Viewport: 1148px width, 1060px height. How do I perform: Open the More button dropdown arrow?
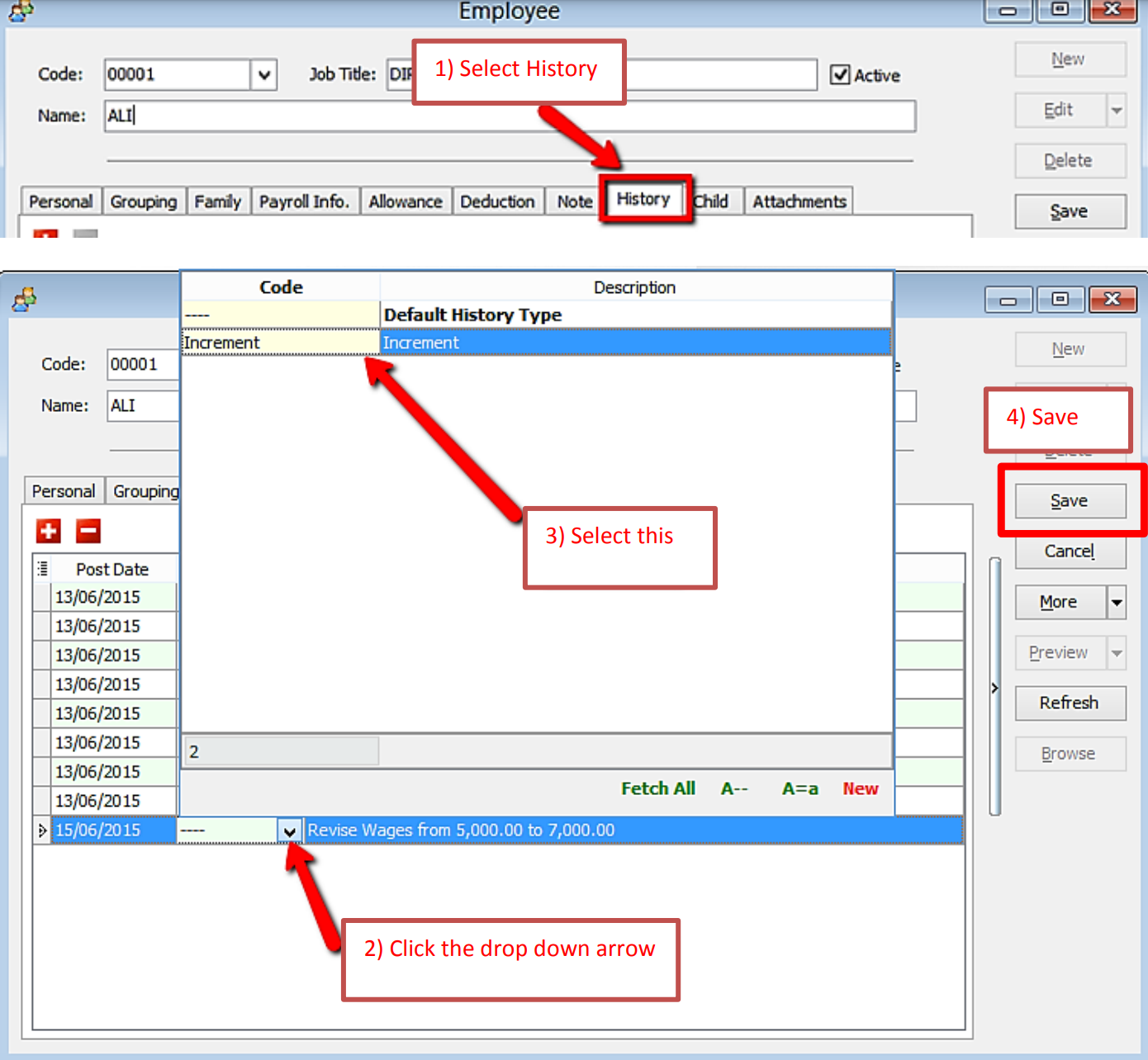point(1117,603)
